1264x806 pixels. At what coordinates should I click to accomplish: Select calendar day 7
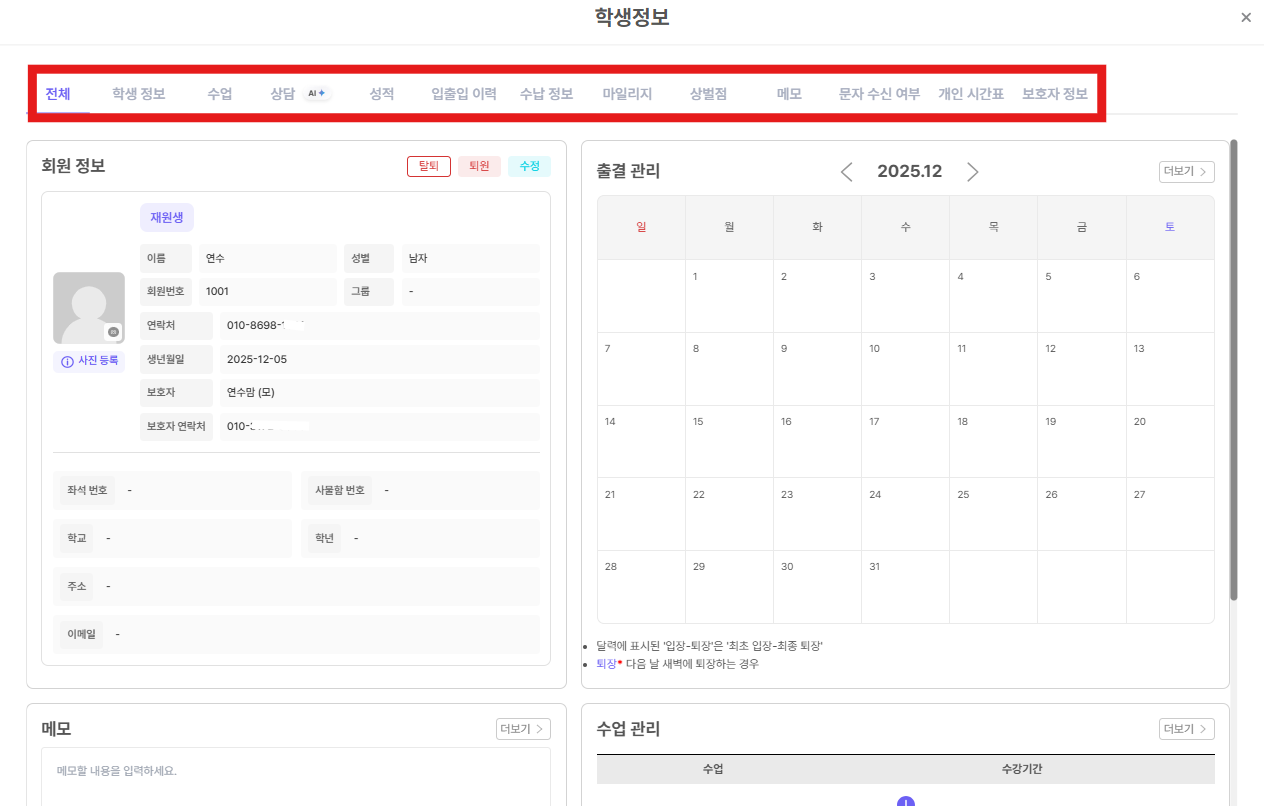pos(641,369)
